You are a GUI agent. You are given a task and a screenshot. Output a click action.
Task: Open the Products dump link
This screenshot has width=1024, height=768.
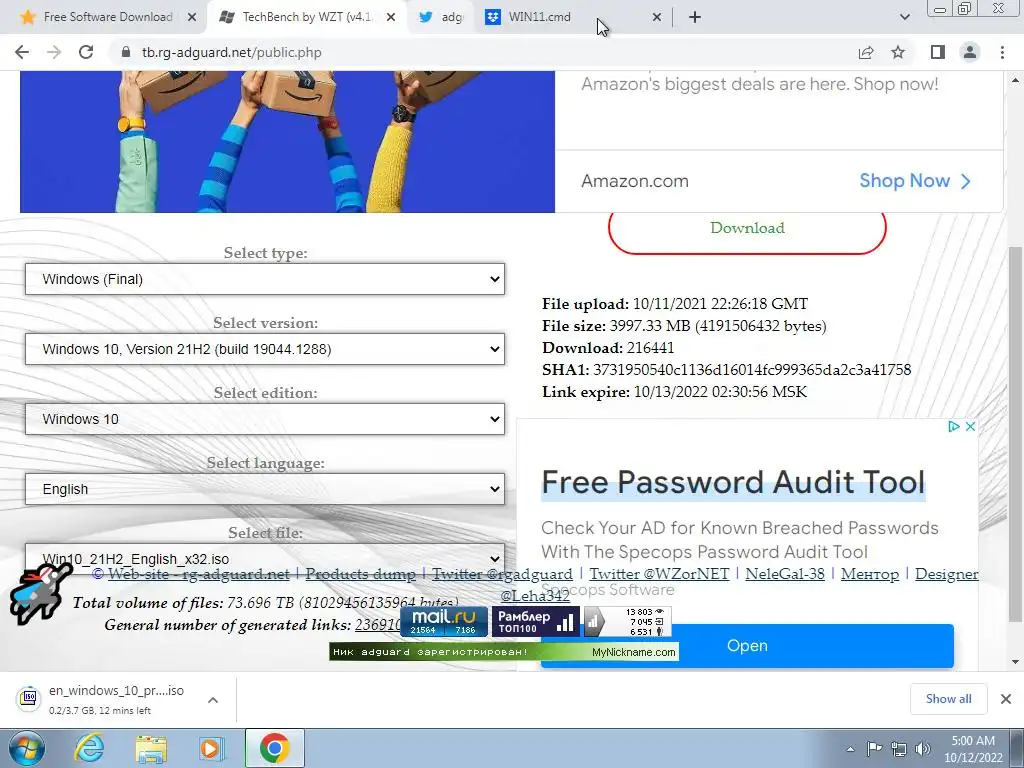[x=360, y=574]
